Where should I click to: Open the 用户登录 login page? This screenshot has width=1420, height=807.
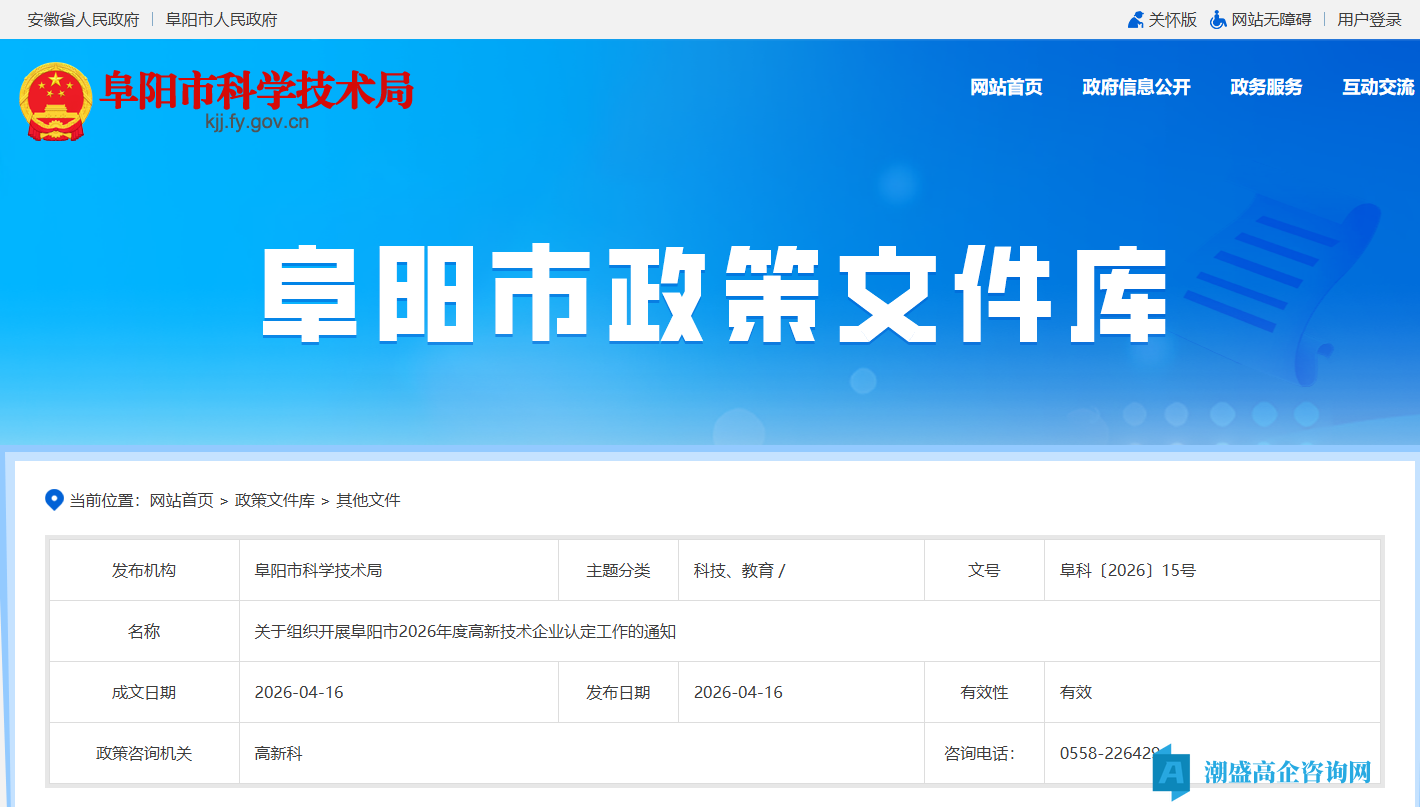pos(1368,18)
